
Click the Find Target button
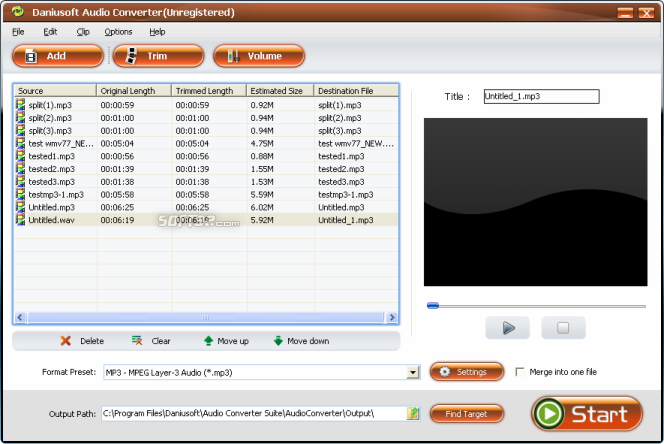[x=467, y=414]
